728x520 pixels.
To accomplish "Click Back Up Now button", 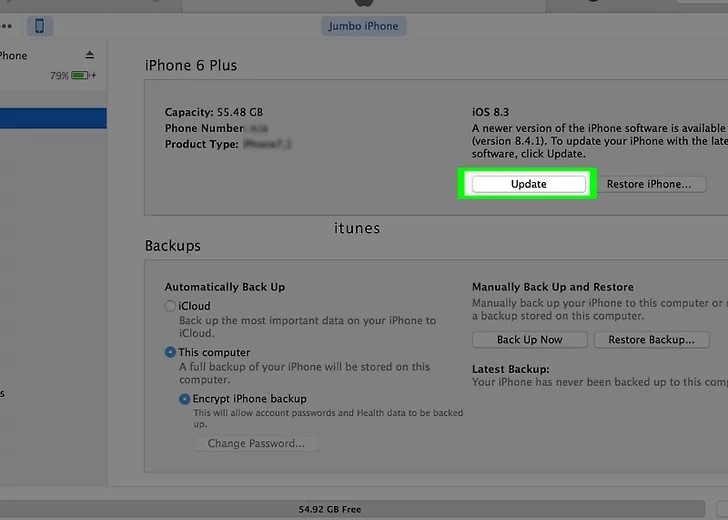I will (529, 339).
